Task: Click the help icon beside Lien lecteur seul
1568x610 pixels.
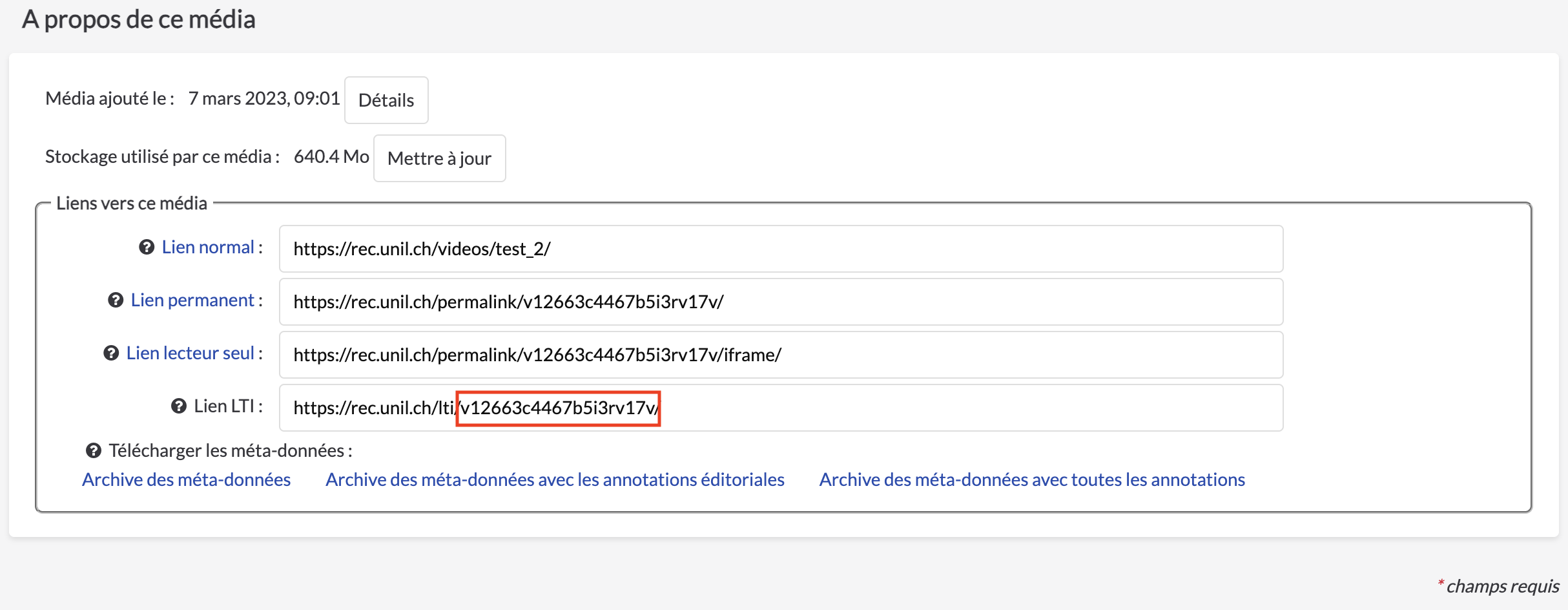Action: tap(111, 353)
